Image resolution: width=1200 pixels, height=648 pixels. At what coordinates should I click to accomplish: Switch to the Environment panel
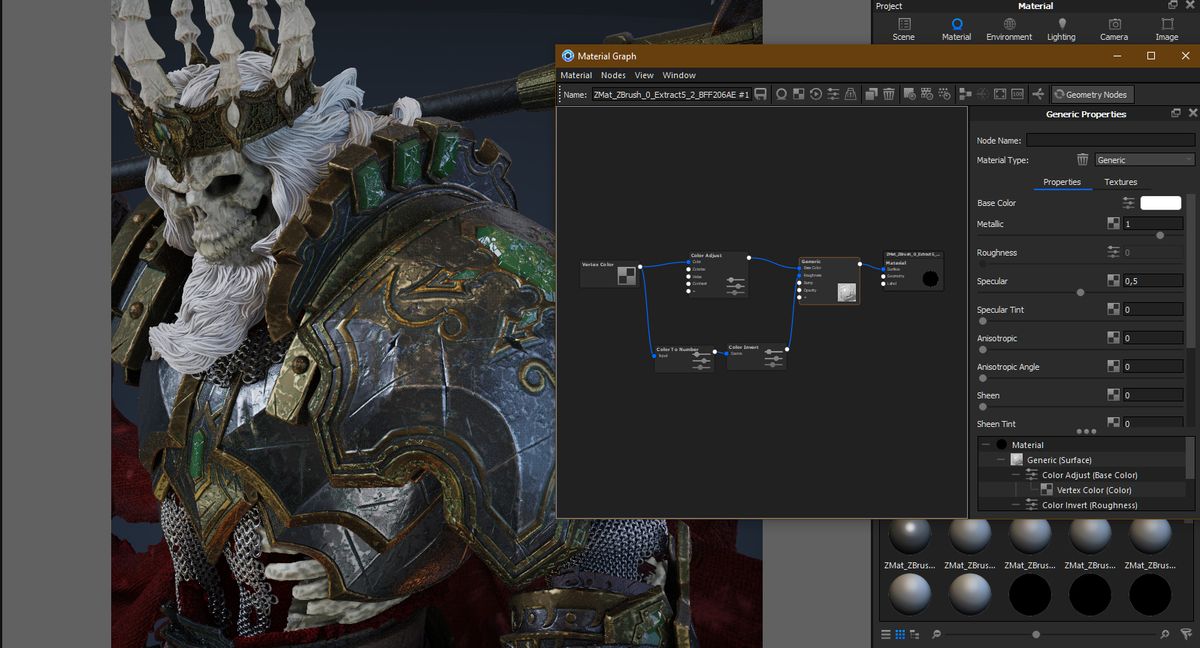click(1009, 29)
